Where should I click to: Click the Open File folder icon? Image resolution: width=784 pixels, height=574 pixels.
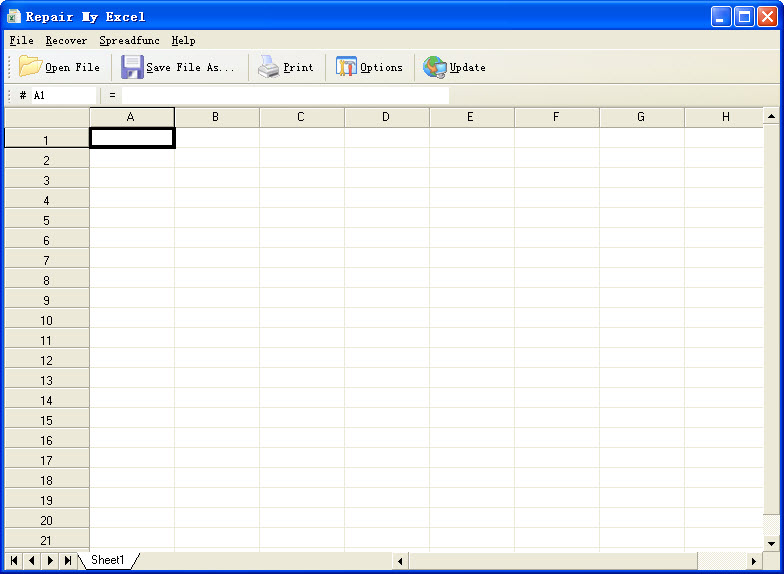(x=30, y=66)
